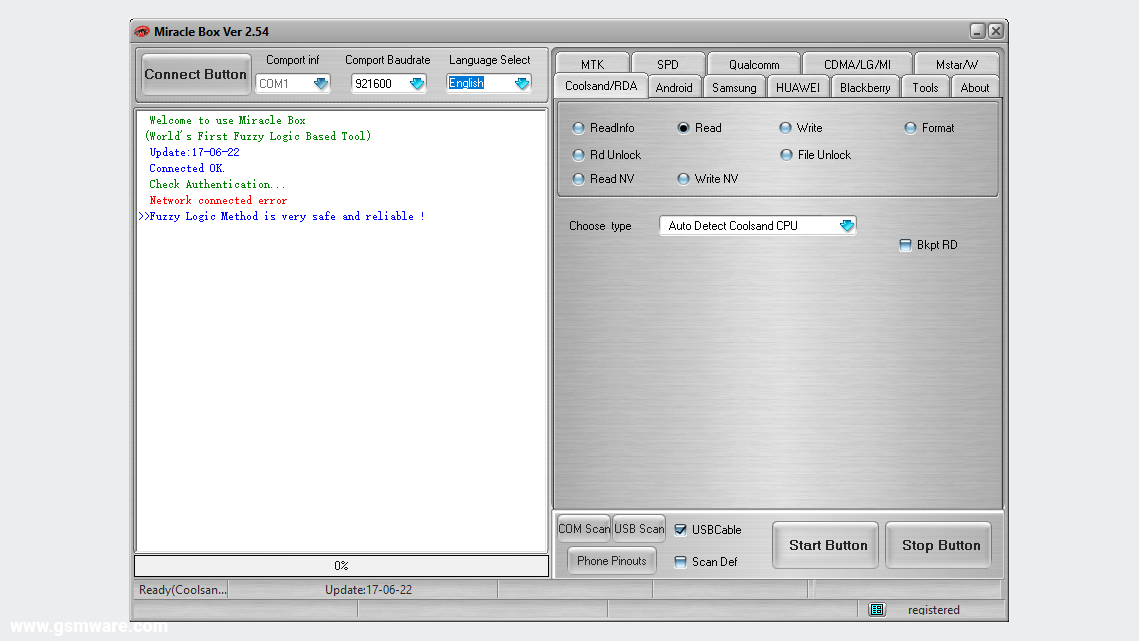The width and height of the screenshot is (1139, 641).
Task: Click 'Welcome to use Miracle Box' log line
Action: 227,121
